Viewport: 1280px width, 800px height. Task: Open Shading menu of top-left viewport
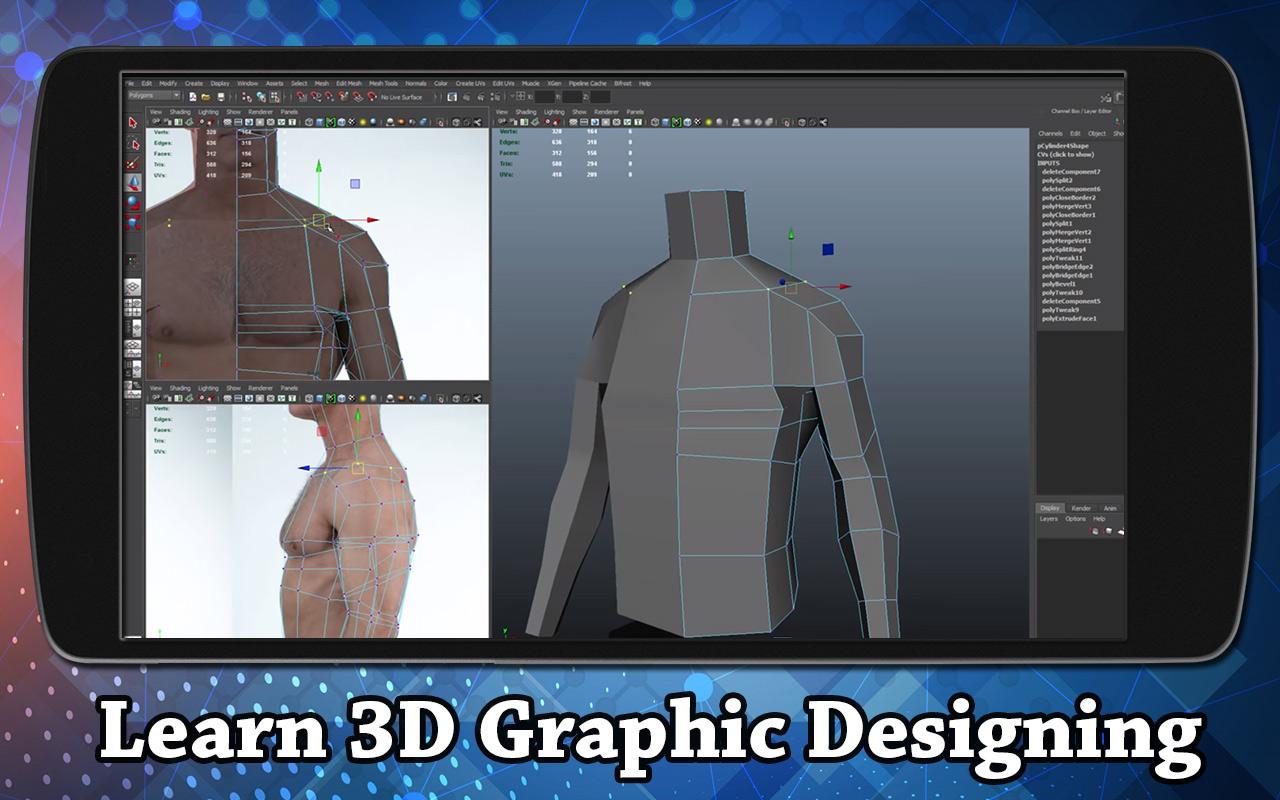point(180,112)
